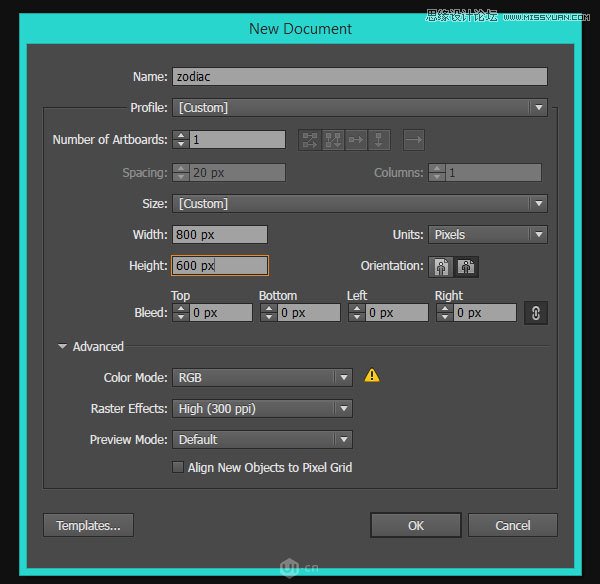This screenshot has width=600, height=584.
Task: Open the Profile dropdown
Action: 360,107
